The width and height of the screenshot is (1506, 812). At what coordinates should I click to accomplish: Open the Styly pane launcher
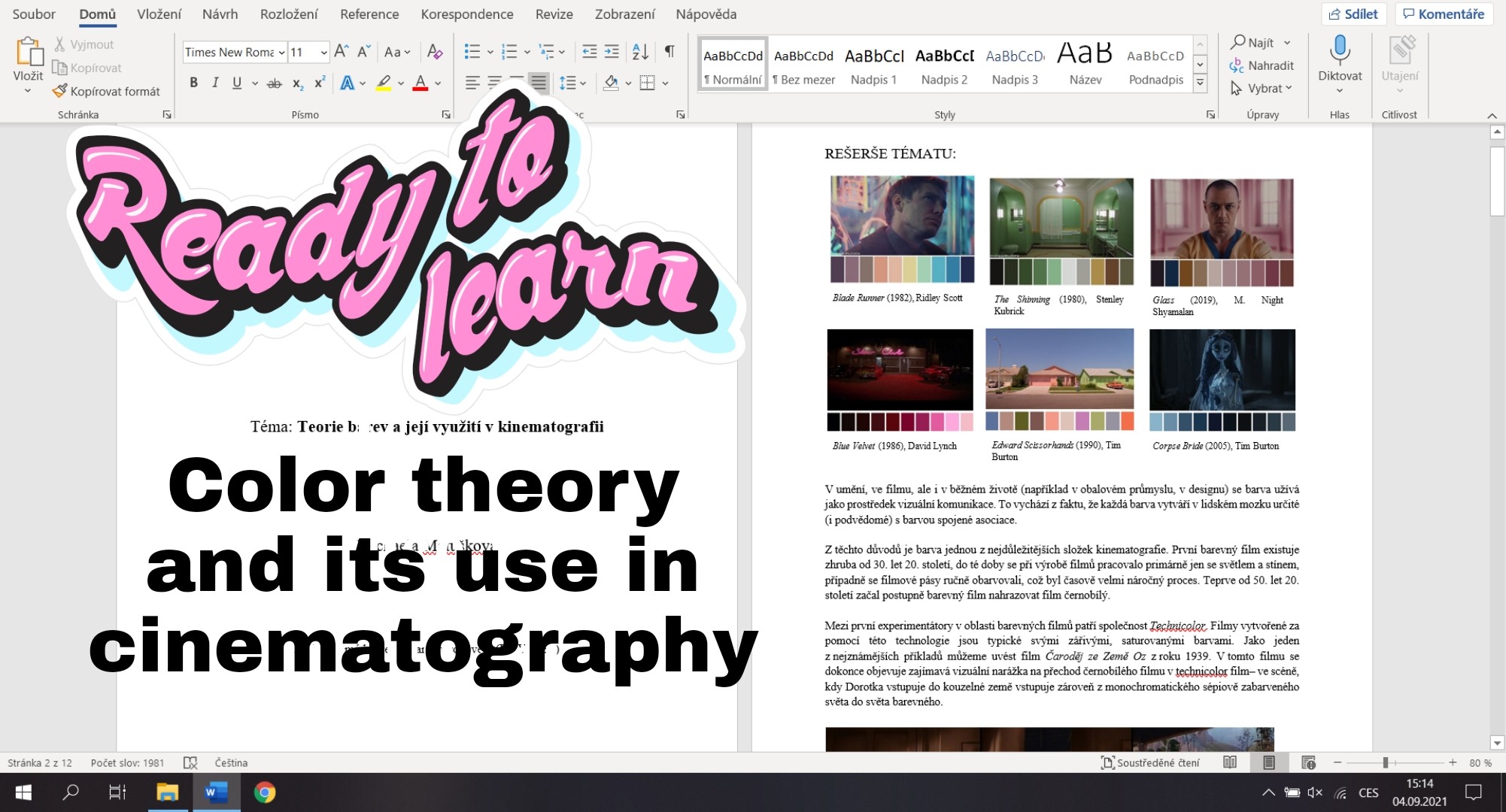click(x=1210, y=115)
